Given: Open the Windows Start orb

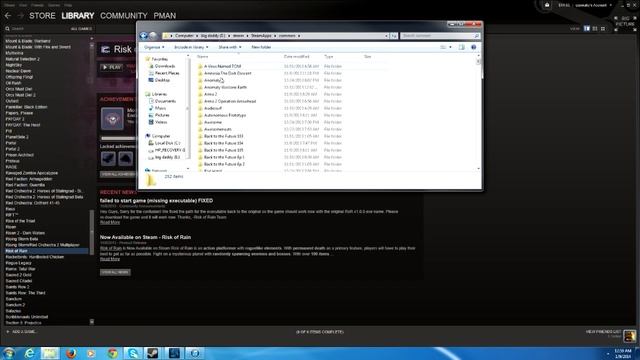Looking at the screenshot, I should tap(9, 353).
